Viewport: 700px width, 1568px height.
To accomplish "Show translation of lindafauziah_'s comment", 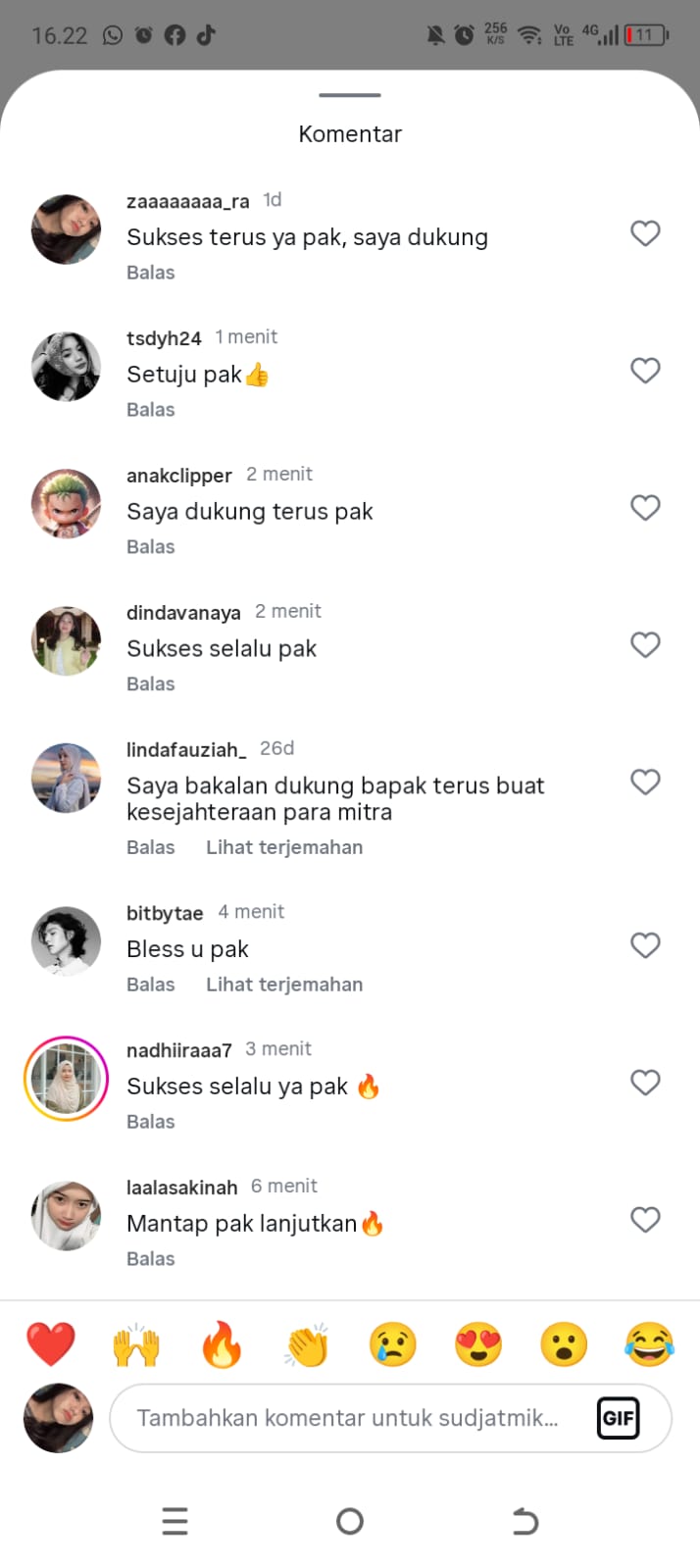I will pos(284,847).
